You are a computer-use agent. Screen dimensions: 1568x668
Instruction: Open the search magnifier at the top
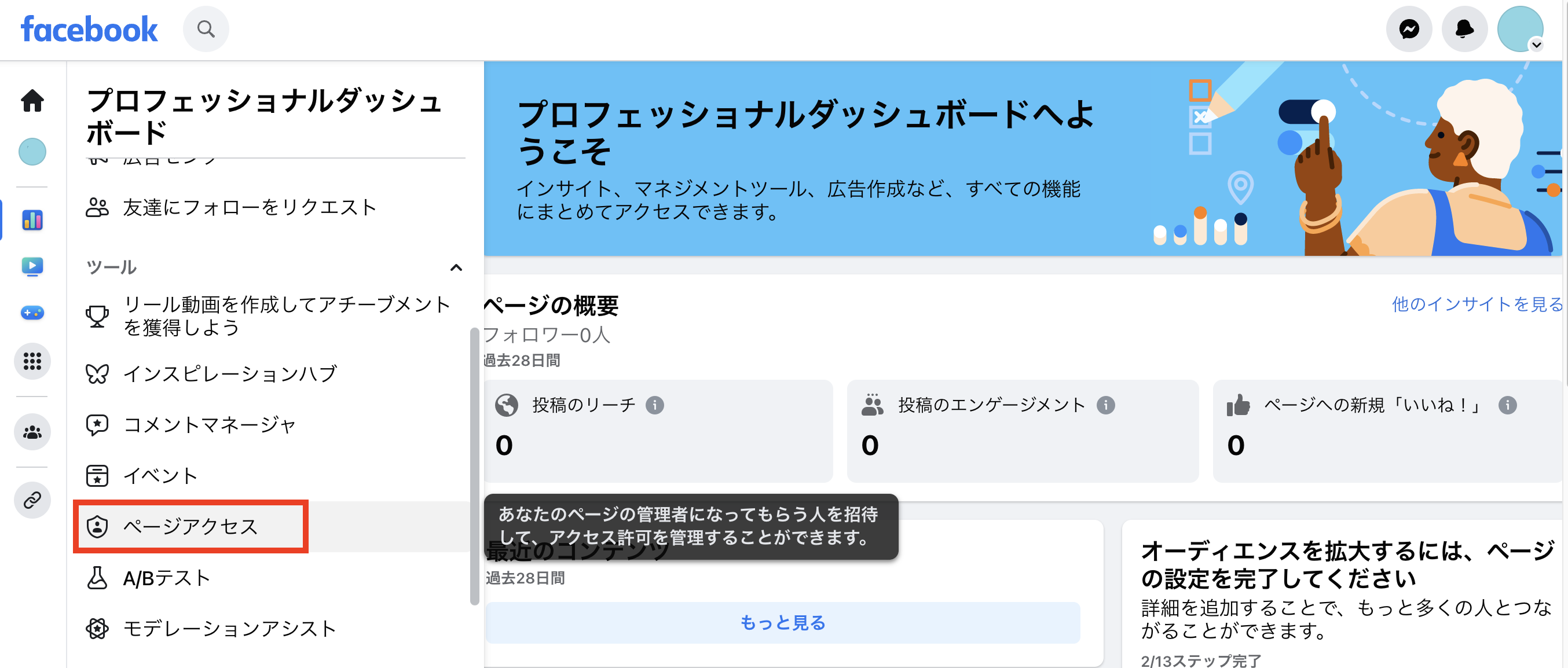[x=206, y=28]
